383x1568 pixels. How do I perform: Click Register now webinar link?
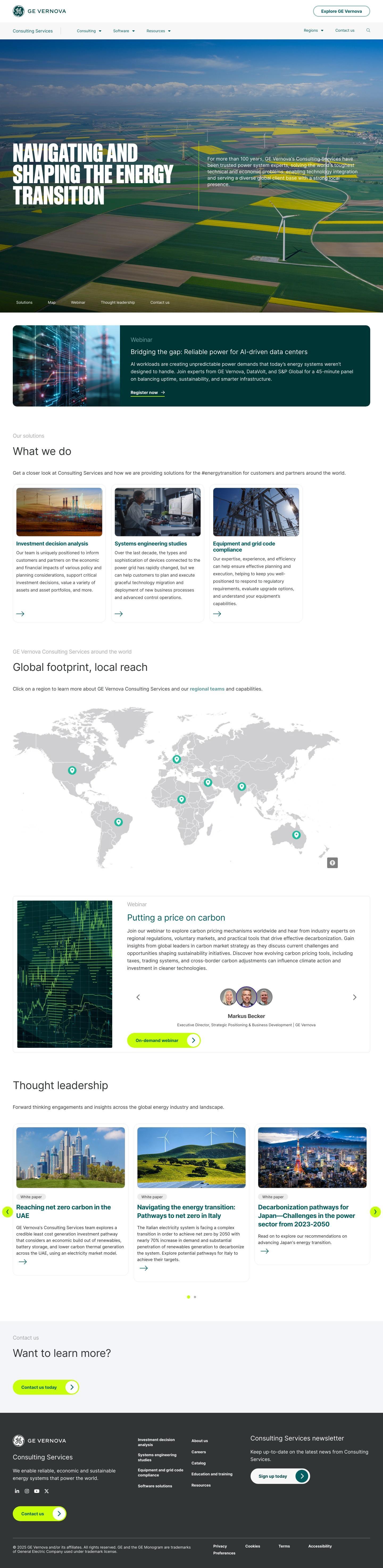(147, 393)
